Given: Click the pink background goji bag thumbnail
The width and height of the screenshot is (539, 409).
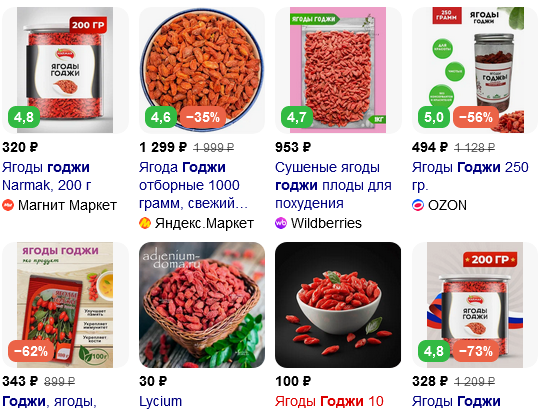Looking at the screenshot, I should point(338,70).
